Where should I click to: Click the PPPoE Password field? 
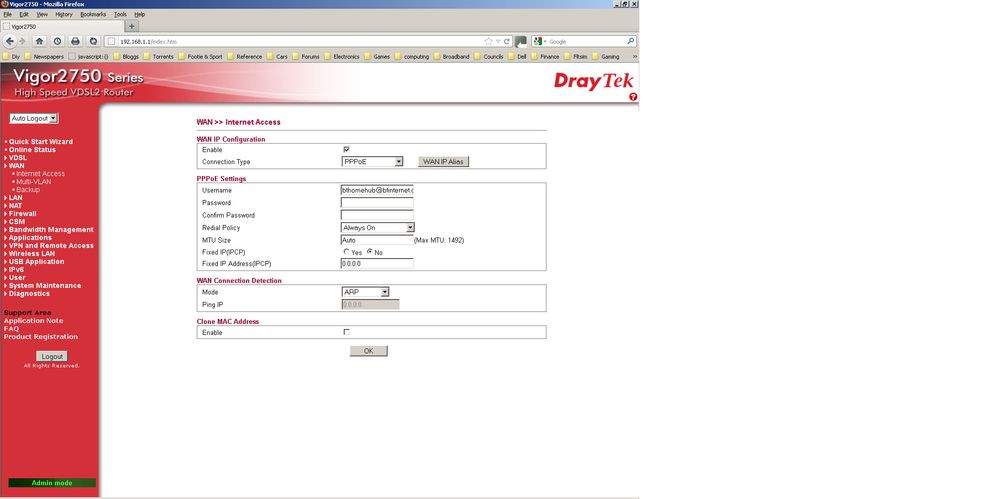click(377, 203)
